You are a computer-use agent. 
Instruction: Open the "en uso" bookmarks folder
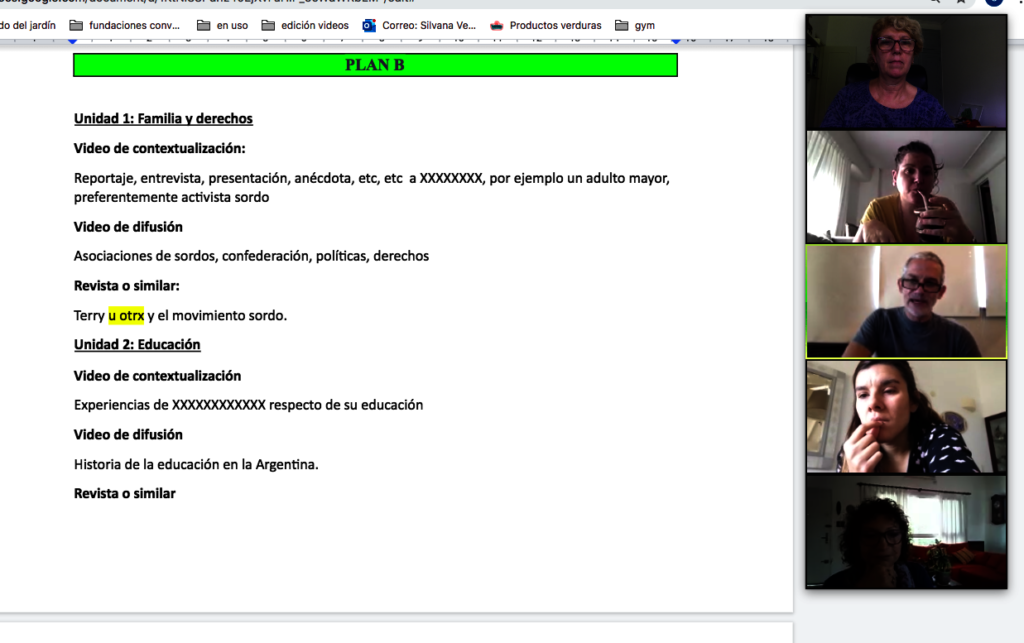coord(222,25)
